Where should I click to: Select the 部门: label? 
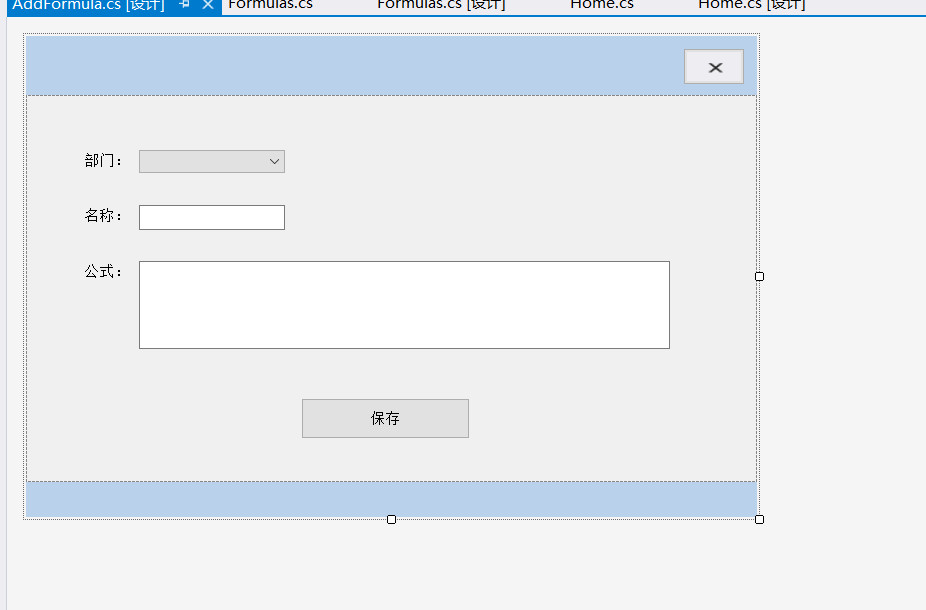103,161
